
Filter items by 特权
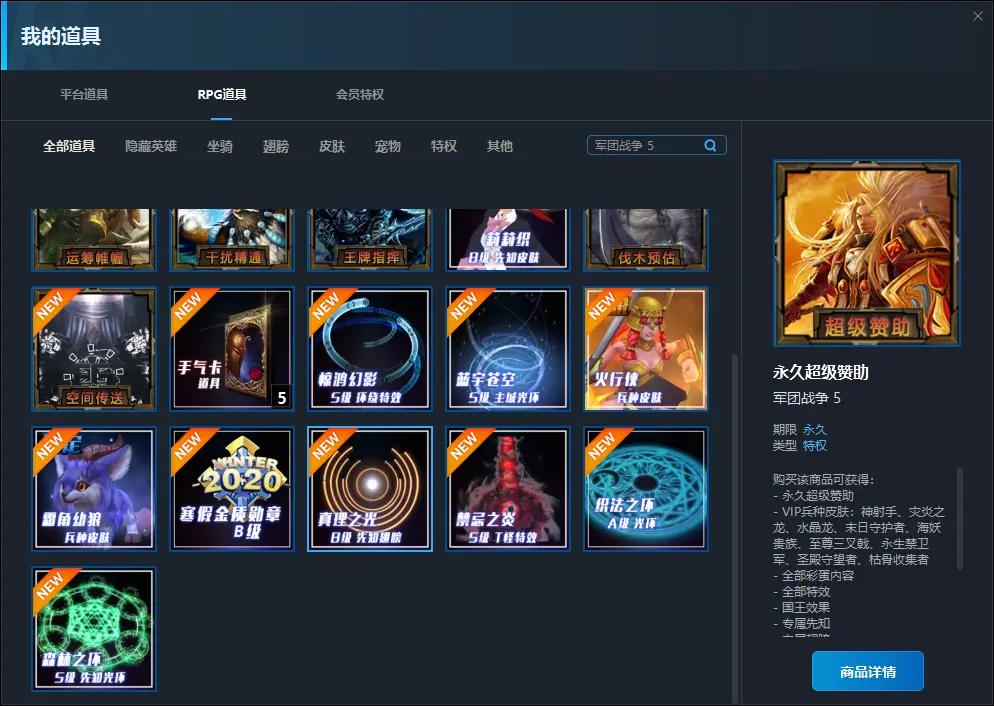pos(444,146)
